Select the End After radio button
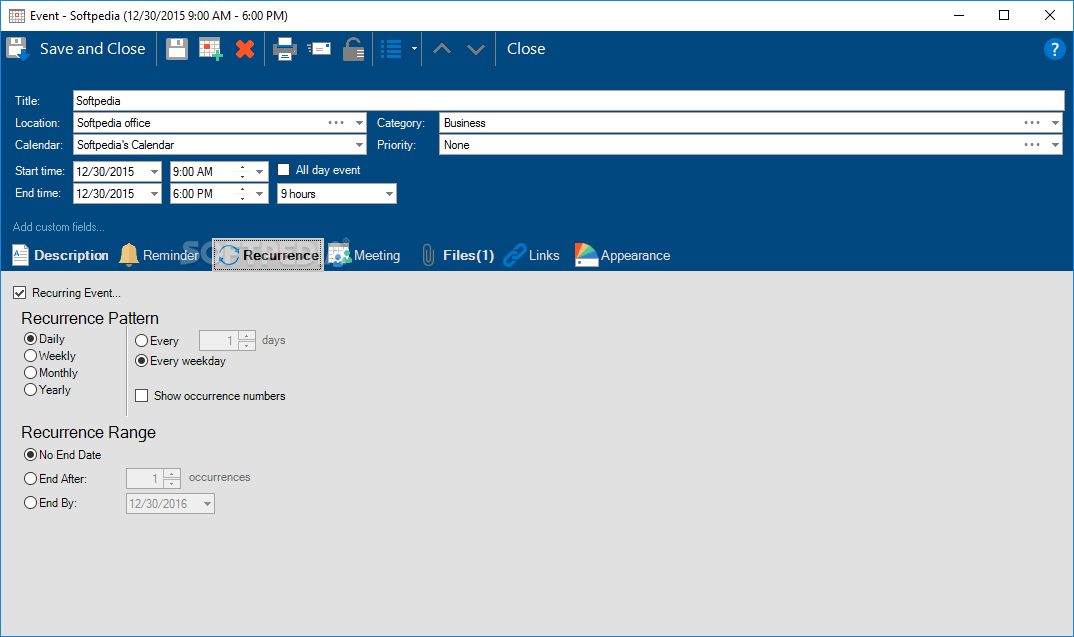The width and height of the screenshot is (1074, 637). (x=30, y=479)
